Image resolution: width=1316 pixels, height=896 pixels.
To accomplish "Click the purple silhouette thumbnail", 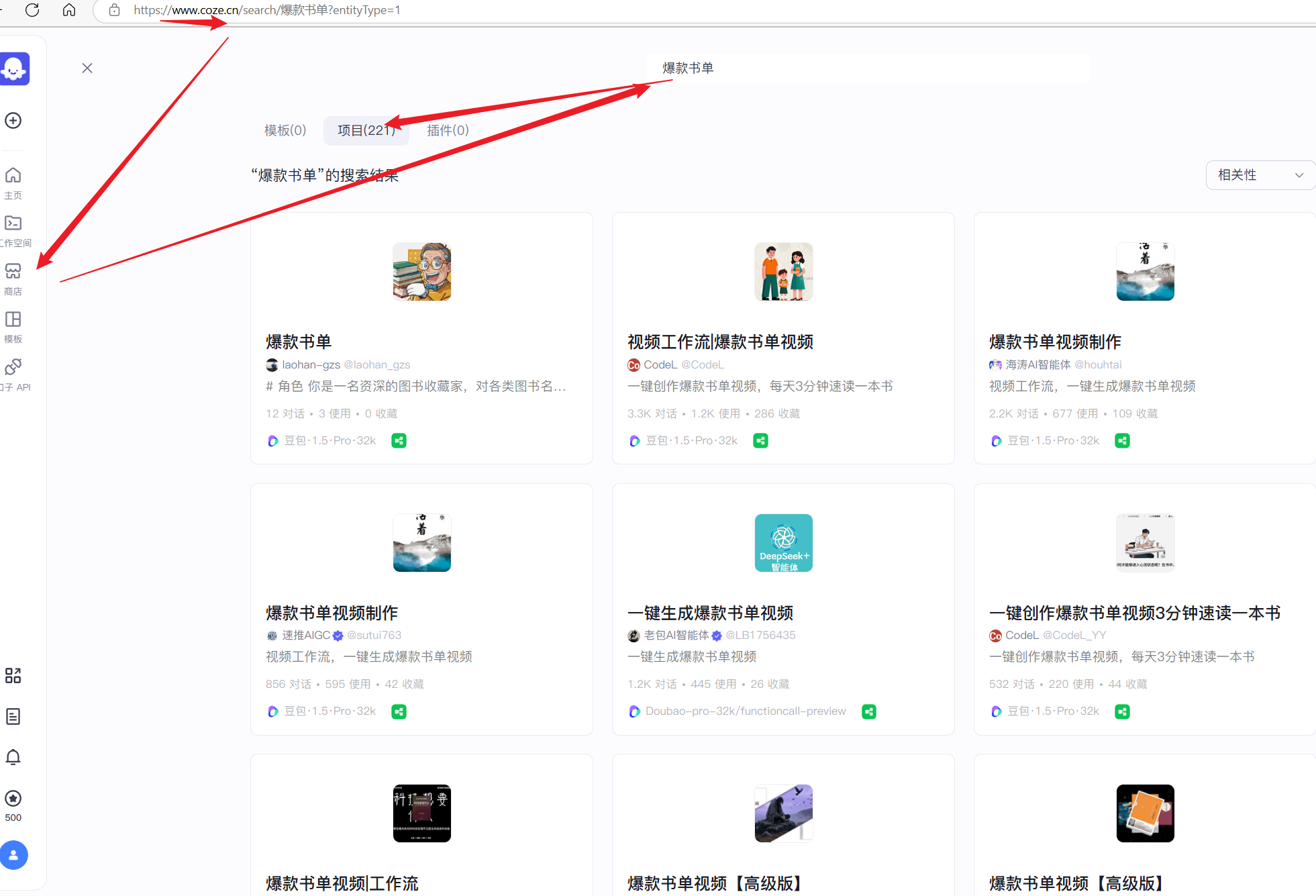I will point(784,813).
